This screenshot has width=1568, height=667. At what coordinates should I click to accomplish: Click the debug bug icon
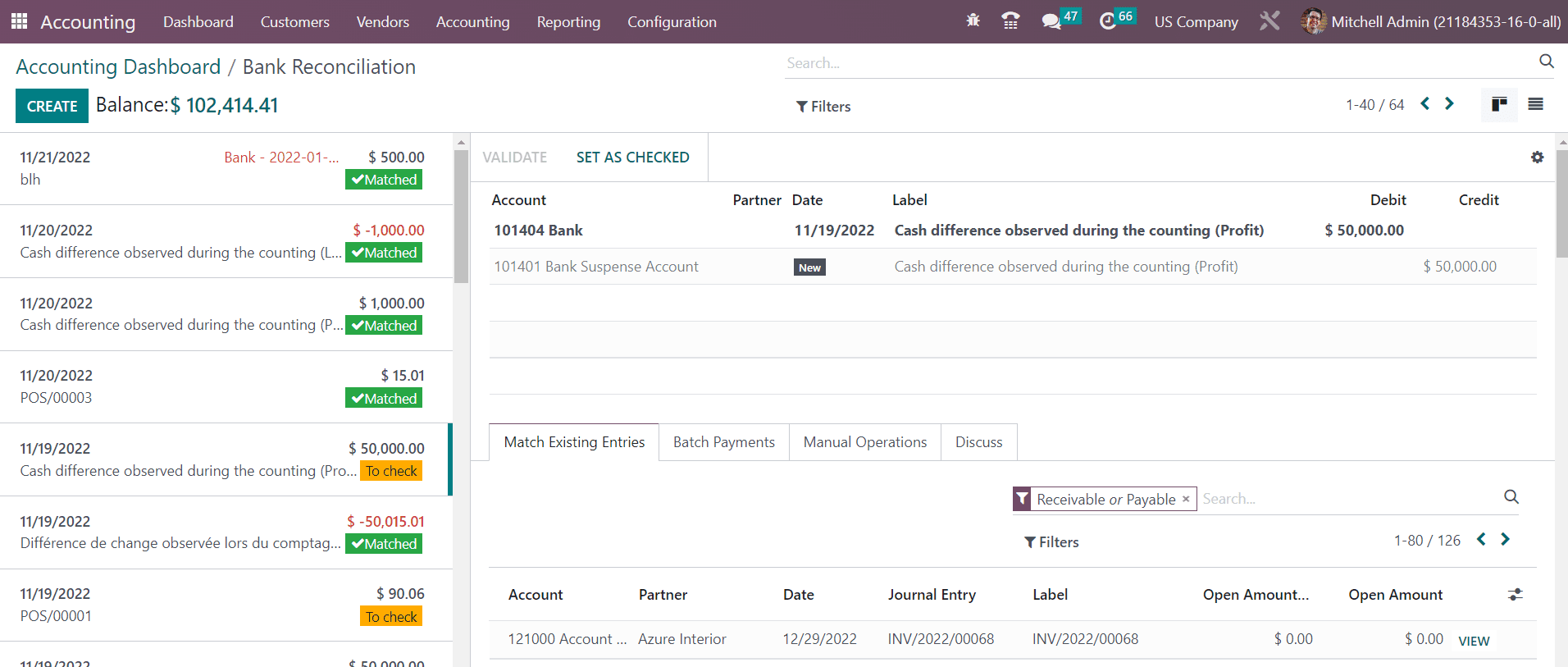point(973,21)
